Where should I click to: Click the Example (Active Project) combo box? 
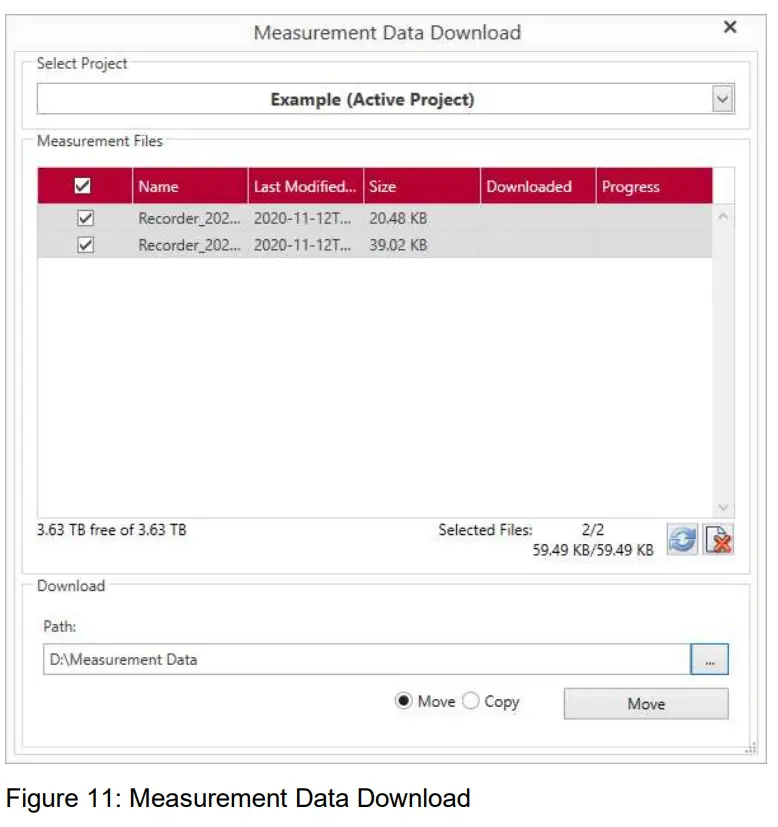[386, 99]
